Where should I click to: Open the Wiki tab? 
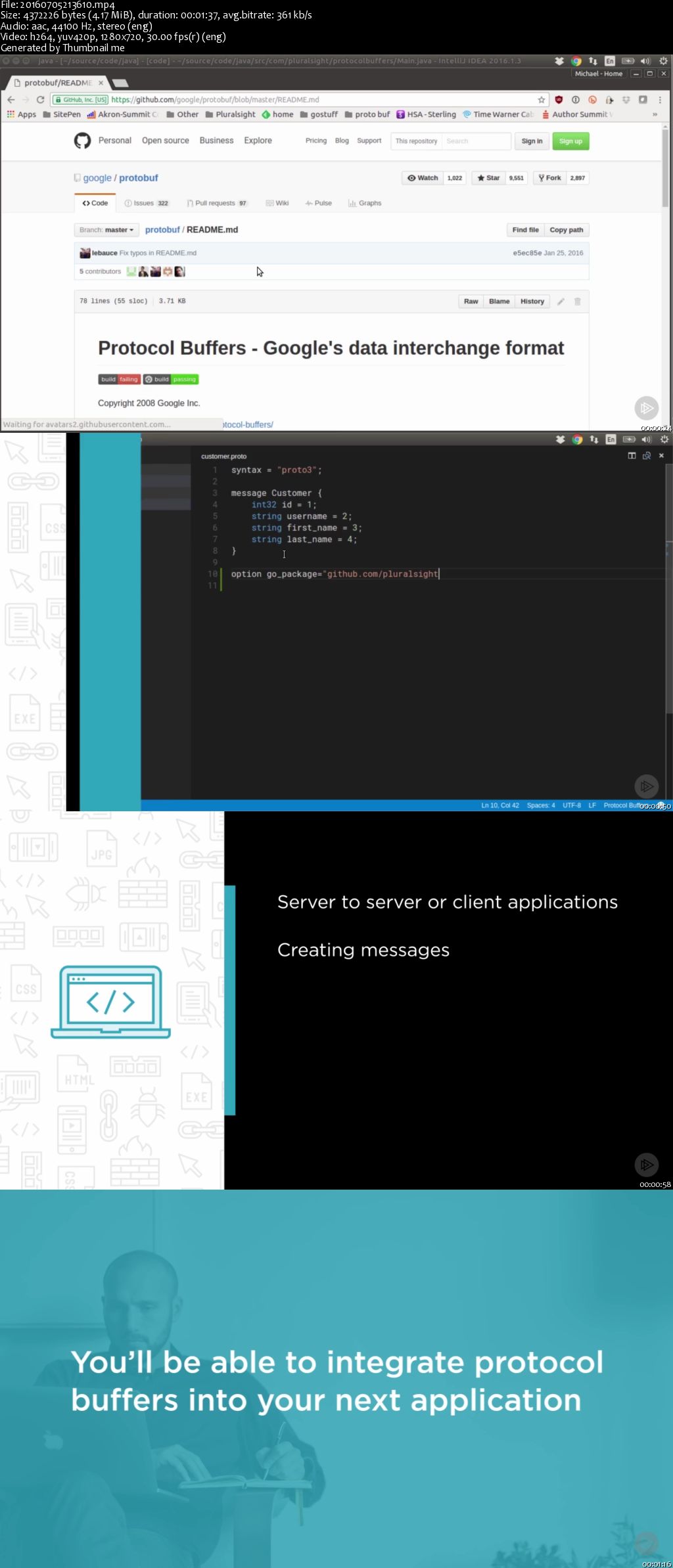(x=277, y=203)
